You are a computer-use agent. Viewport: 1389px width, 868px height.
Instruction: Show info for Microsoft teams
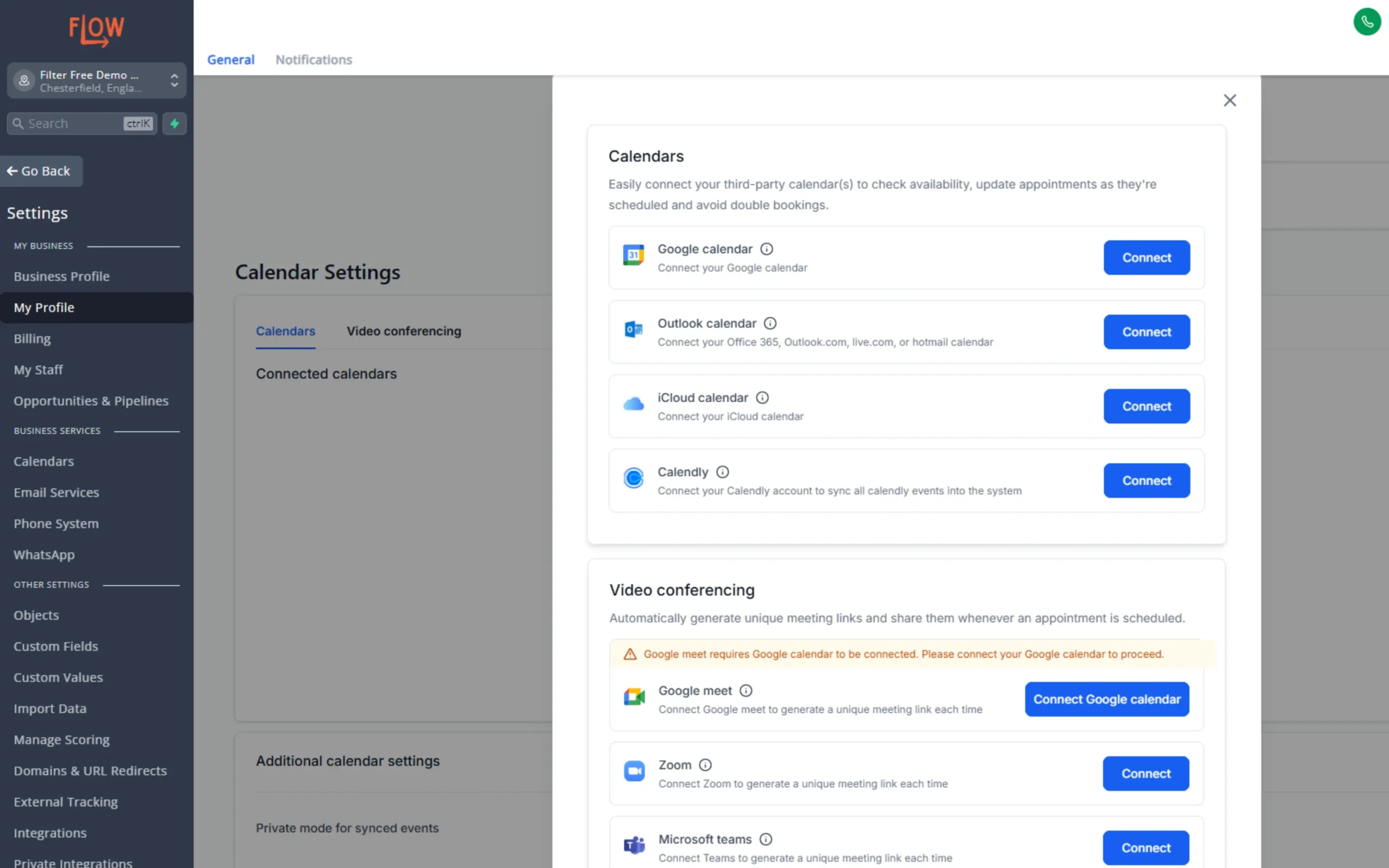766,839
